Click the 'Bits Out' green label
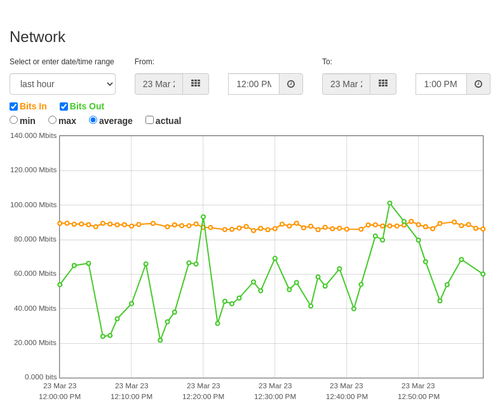The height and width of the screenshot is (403, 500). click(87, 106)
